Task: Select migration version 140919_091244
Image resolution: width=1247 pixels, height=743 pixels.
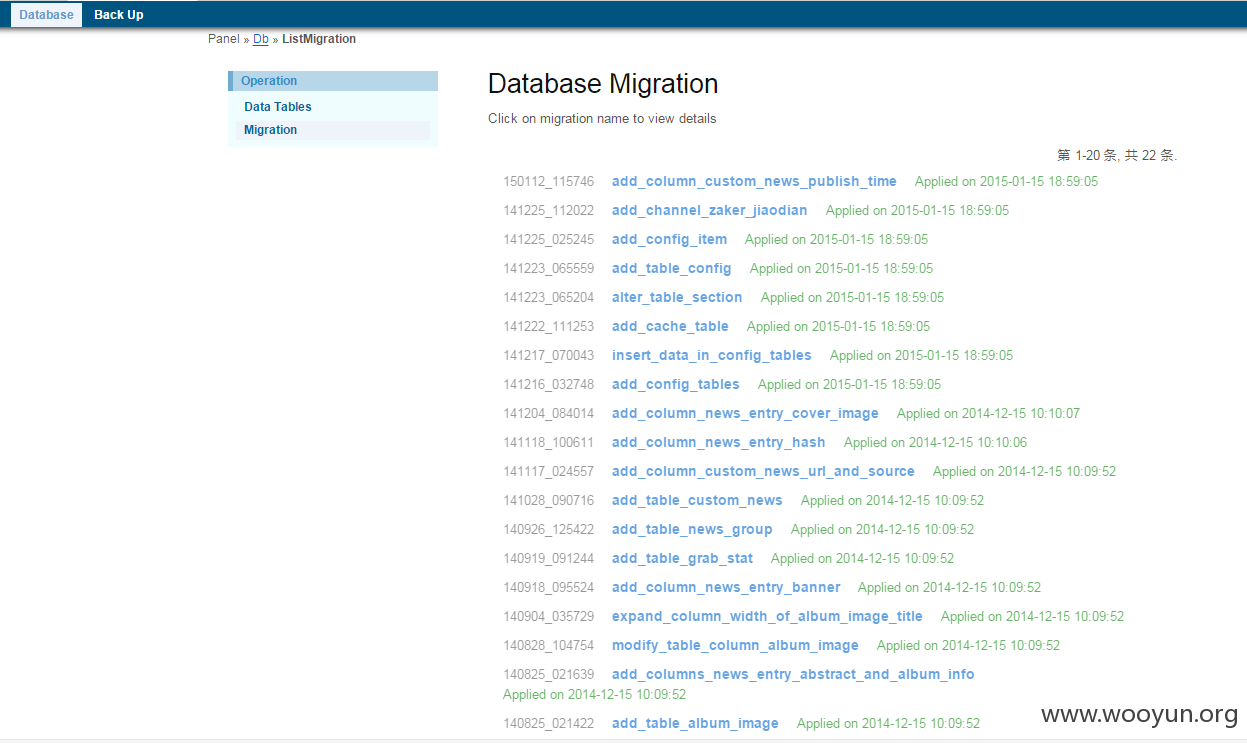Action: (x=548, y=558)
